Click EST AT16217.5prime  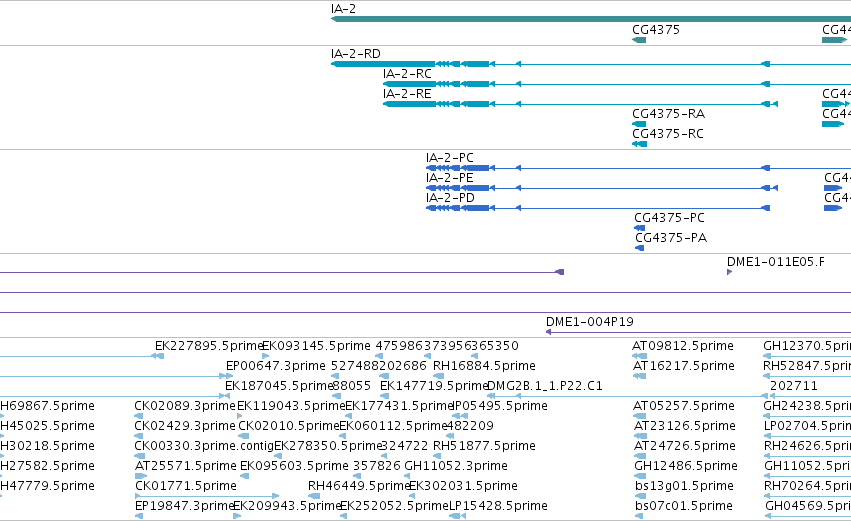684,366
